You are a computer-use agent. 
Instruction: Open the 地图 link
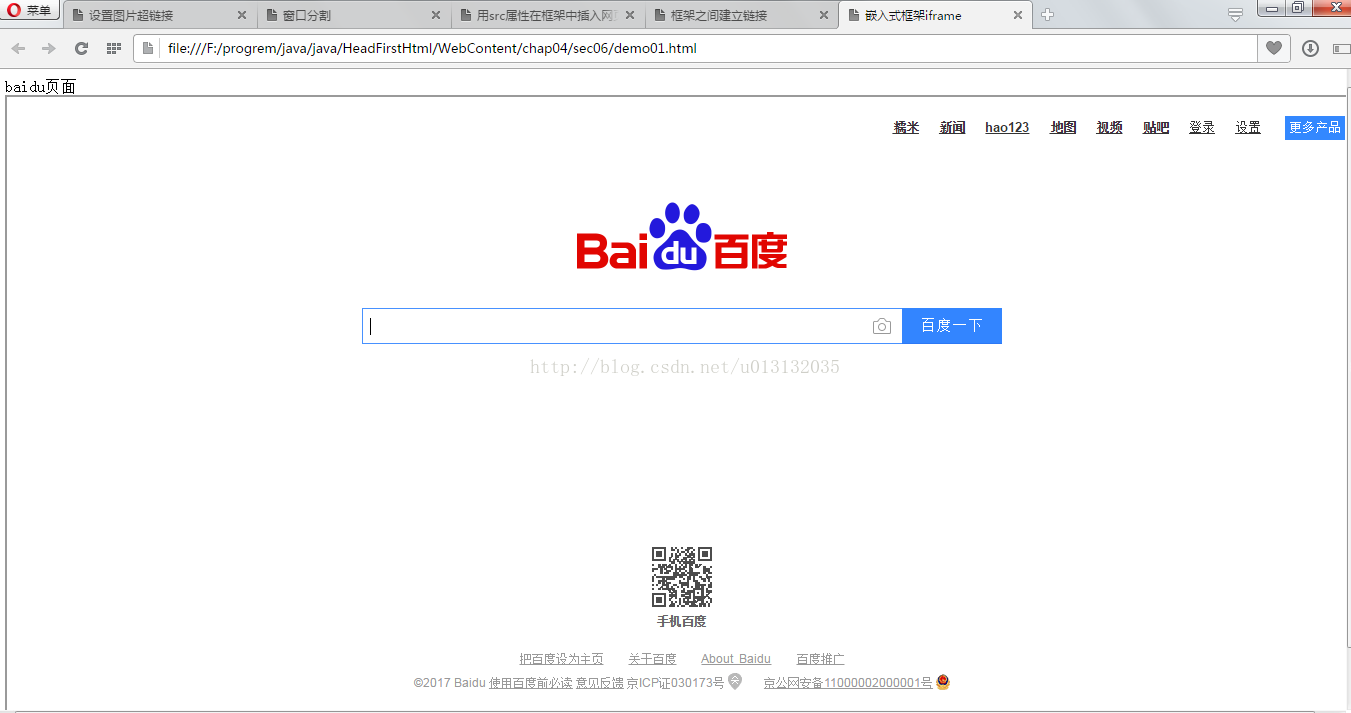pyautogui.click(x=1063, y=127)
